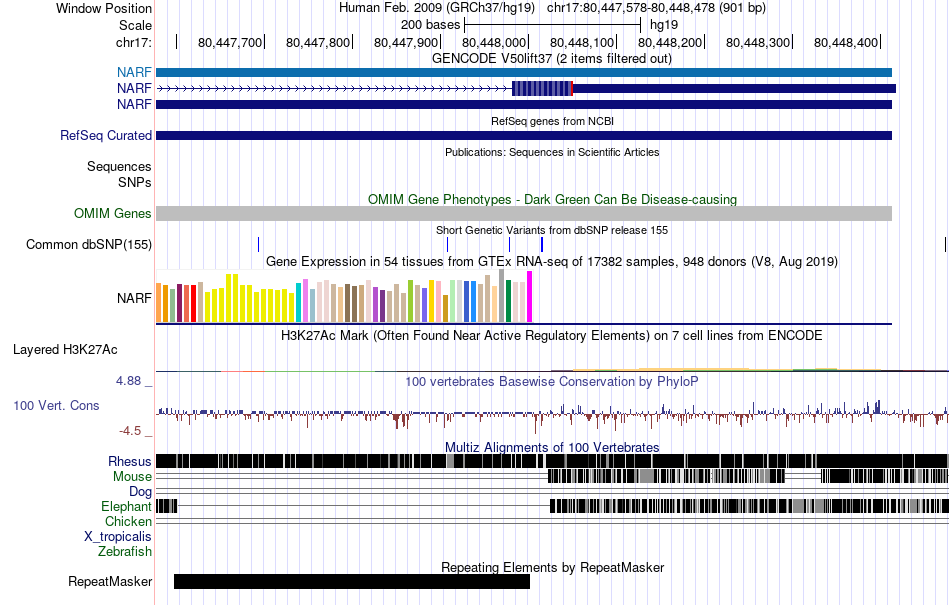Click the GENCODE V50lift37 track title
Viewport: 950px width, 605px height.
(x=552, y=59)
